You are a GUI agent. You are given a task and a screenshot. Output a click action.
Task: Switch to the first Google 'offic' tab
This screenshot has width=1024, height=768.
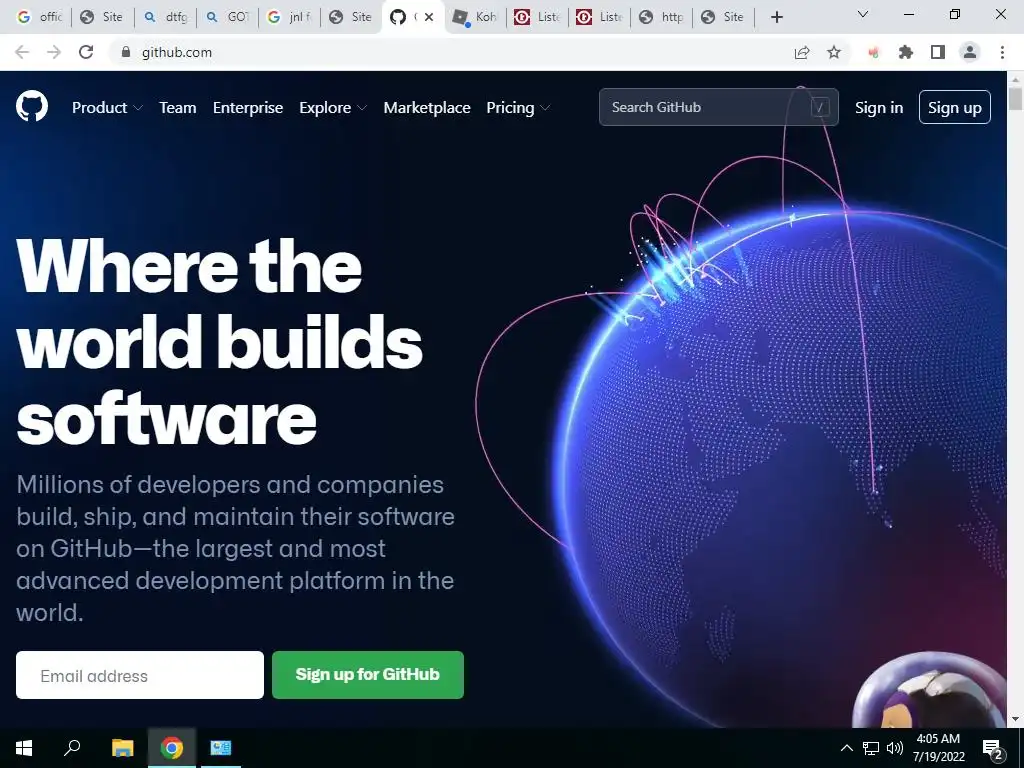[40, 17]
